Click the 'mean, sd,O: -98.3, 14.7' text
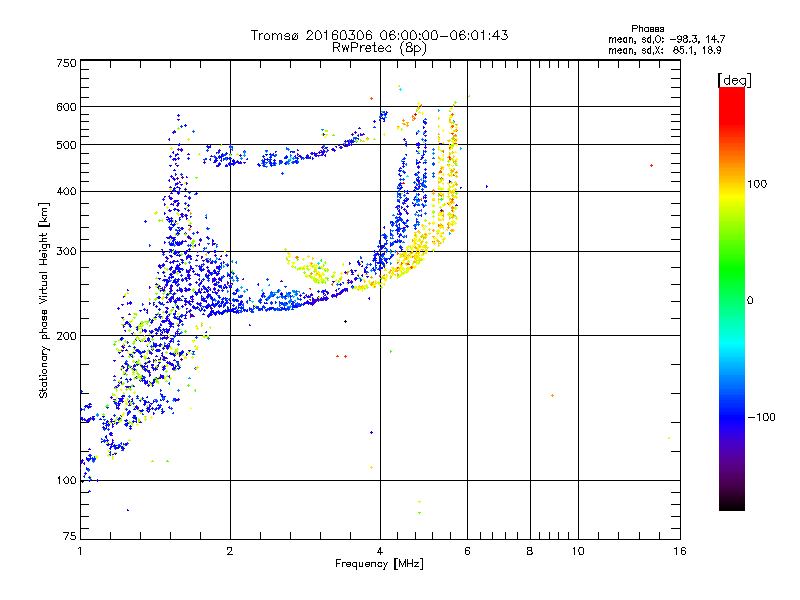 pos(666,39)
